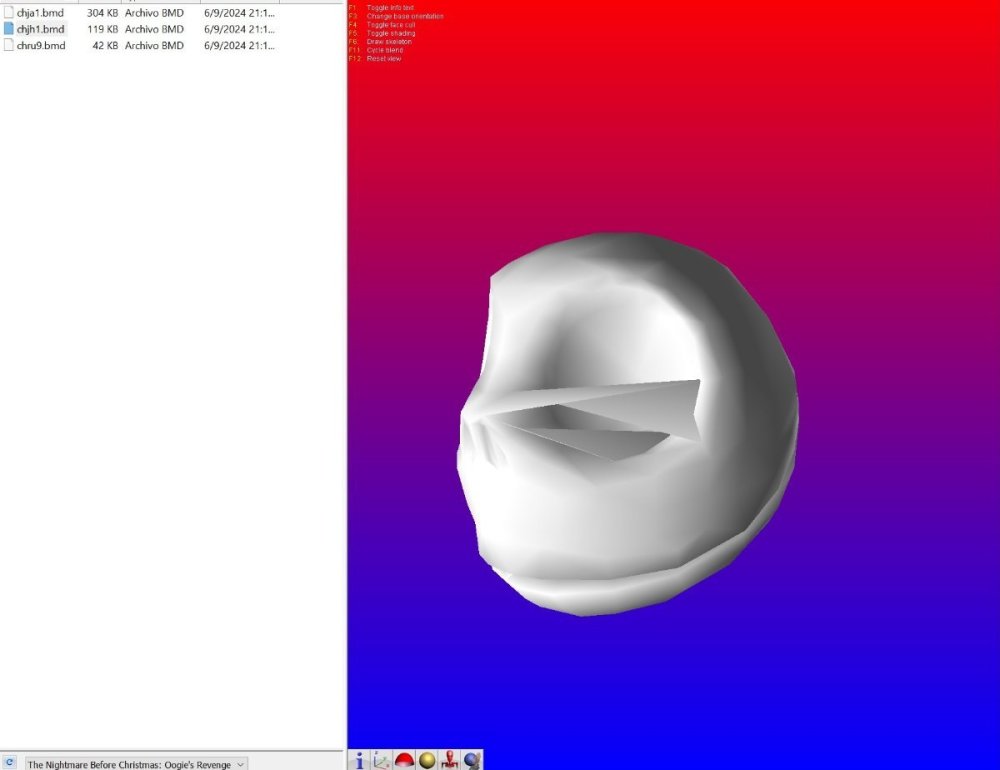
Task: Click the chru9.bmd file icon
Action: [9, 45]
